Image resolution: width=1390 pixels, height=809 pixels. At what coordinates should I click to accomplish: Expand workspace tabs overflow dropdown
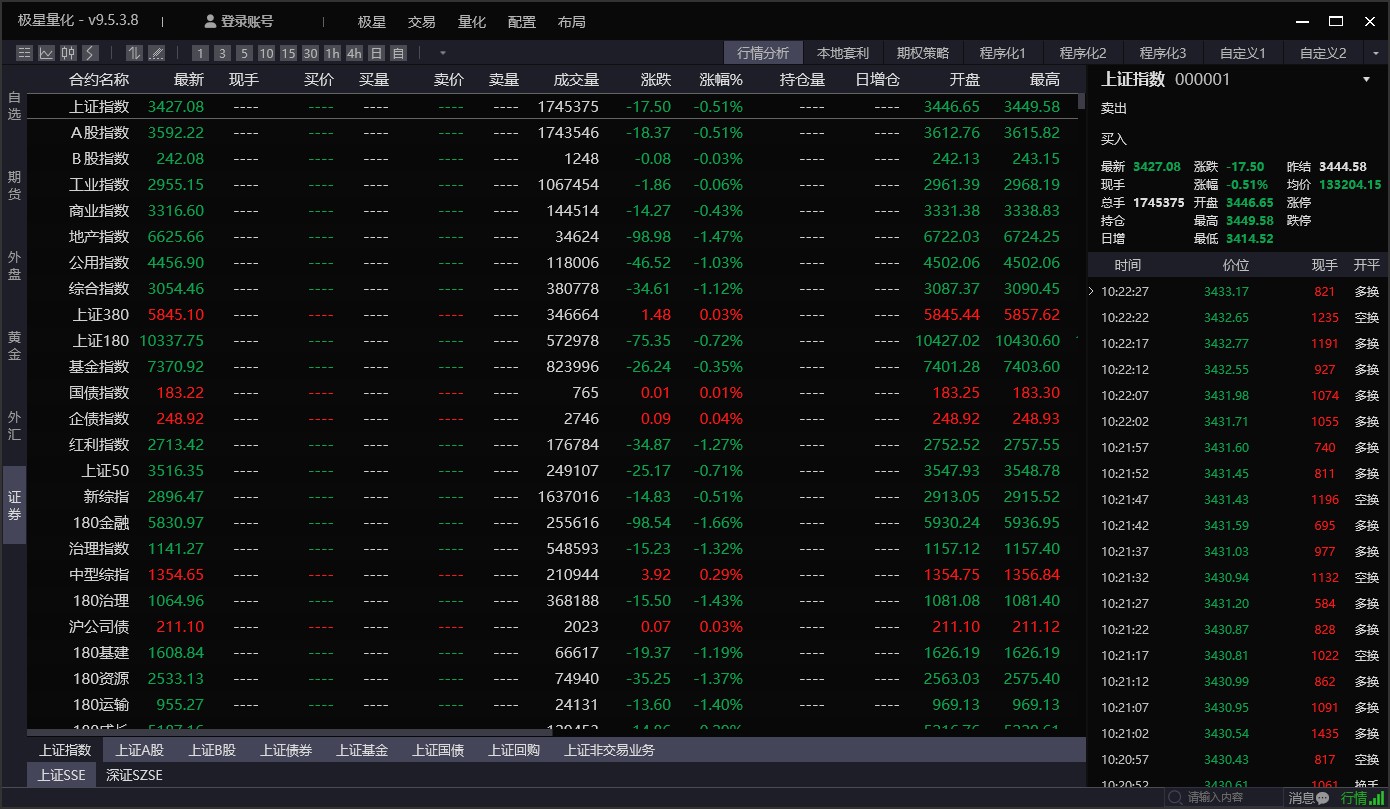[x=1376, y=53]
